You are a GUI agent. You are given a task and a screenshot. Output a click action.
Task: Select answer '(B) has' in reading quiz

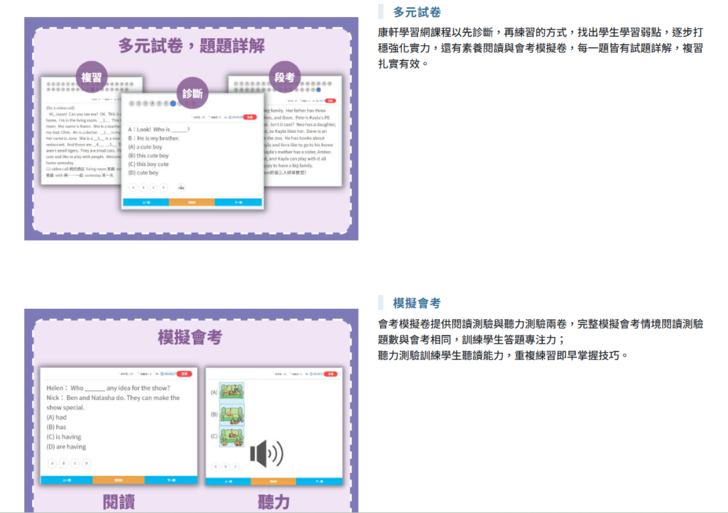click(x=54, y=427)
